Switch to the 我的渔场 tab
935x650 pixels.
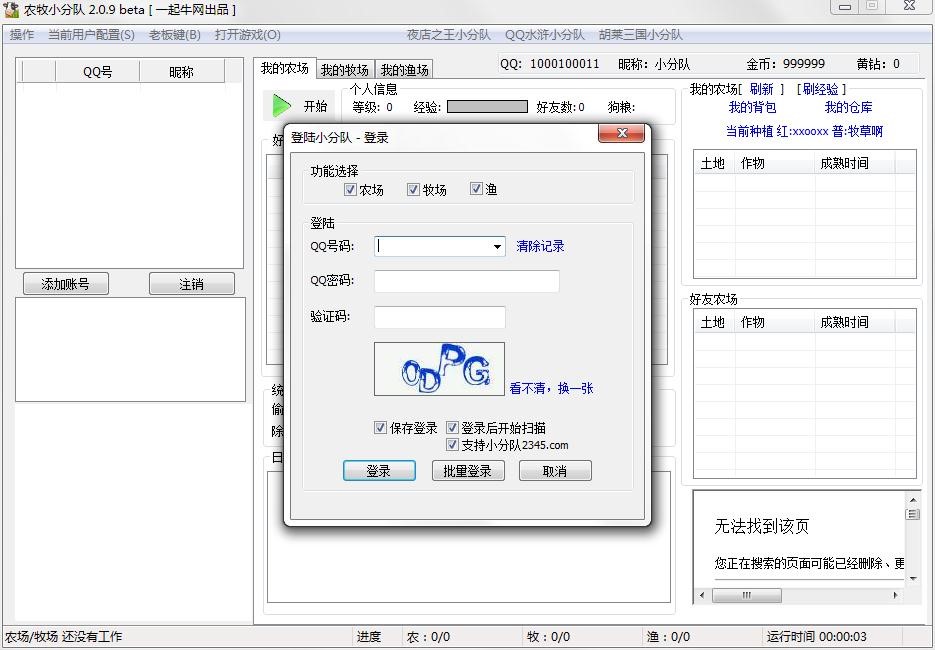pyautogui.click(x=406, y=69)
